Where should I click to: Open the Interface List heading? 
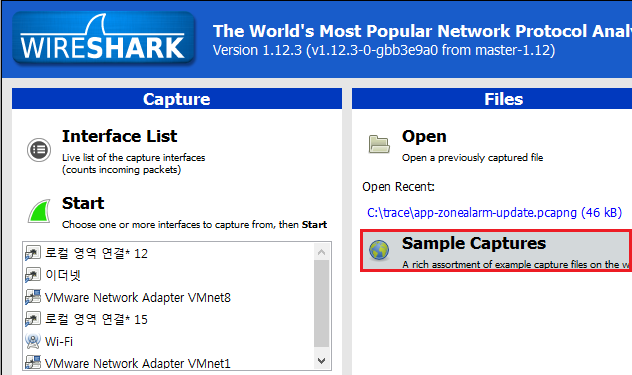(119, 136)
